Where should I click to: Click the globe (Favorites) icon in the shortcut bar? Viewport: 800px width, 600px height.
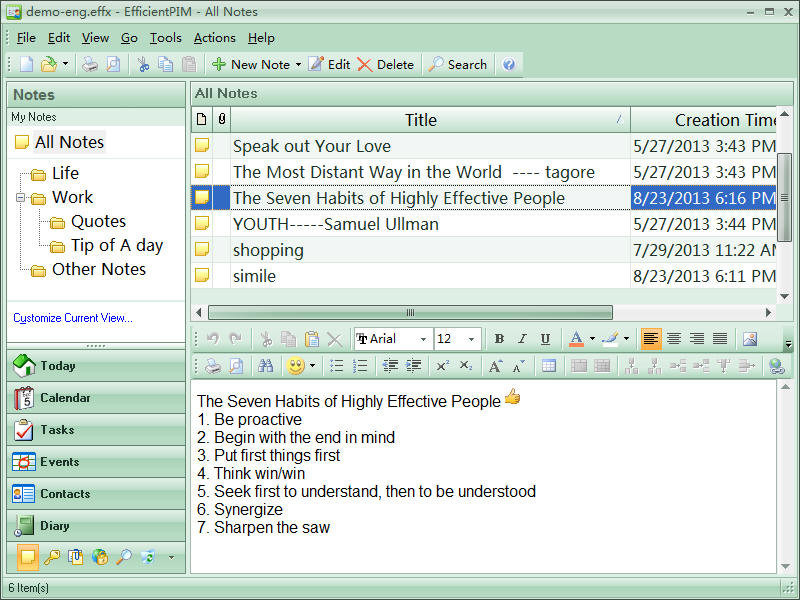coord(100,557)
